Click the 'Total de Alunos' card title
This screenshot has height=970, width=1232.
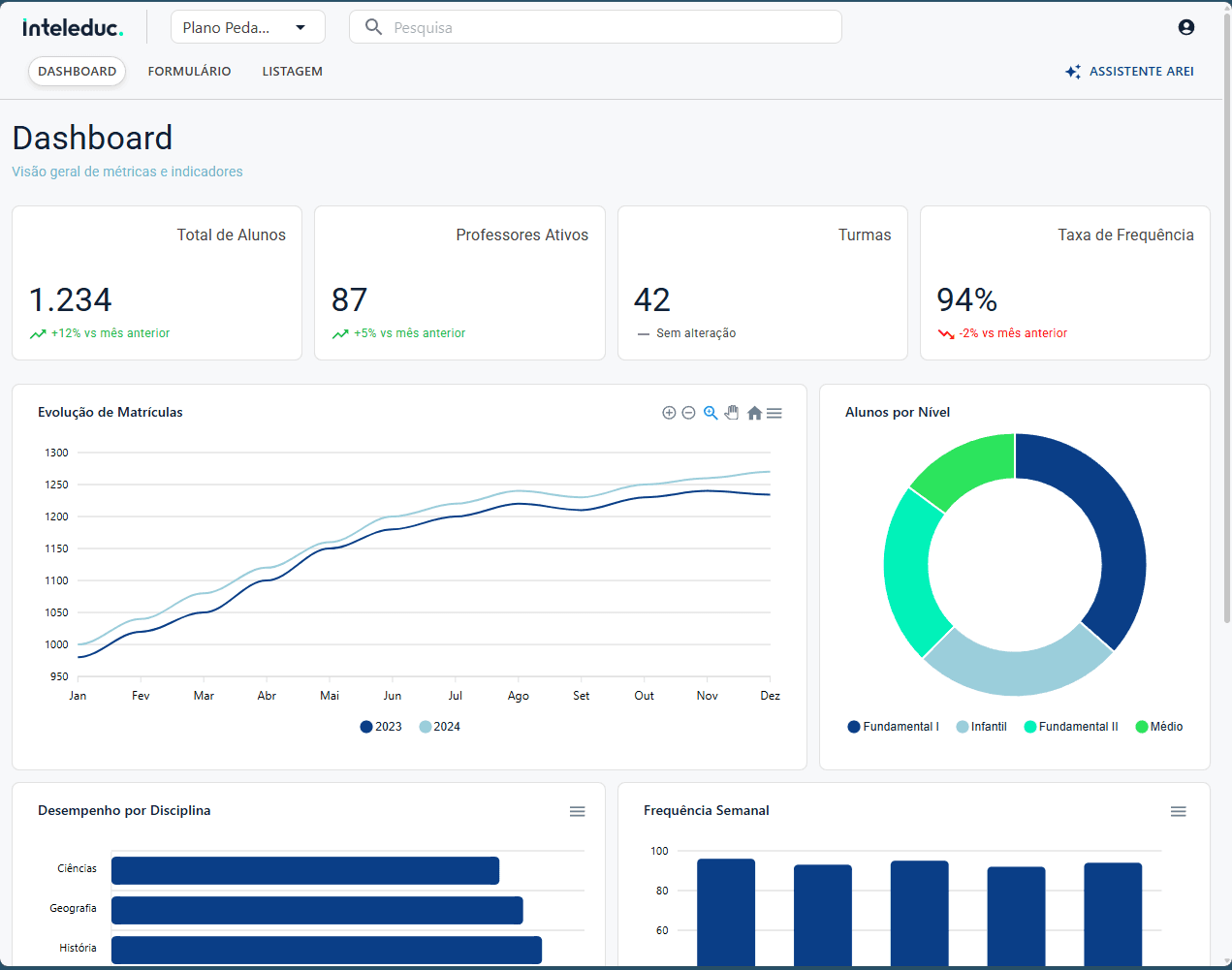pyautogui.click(x=232, y=235)
